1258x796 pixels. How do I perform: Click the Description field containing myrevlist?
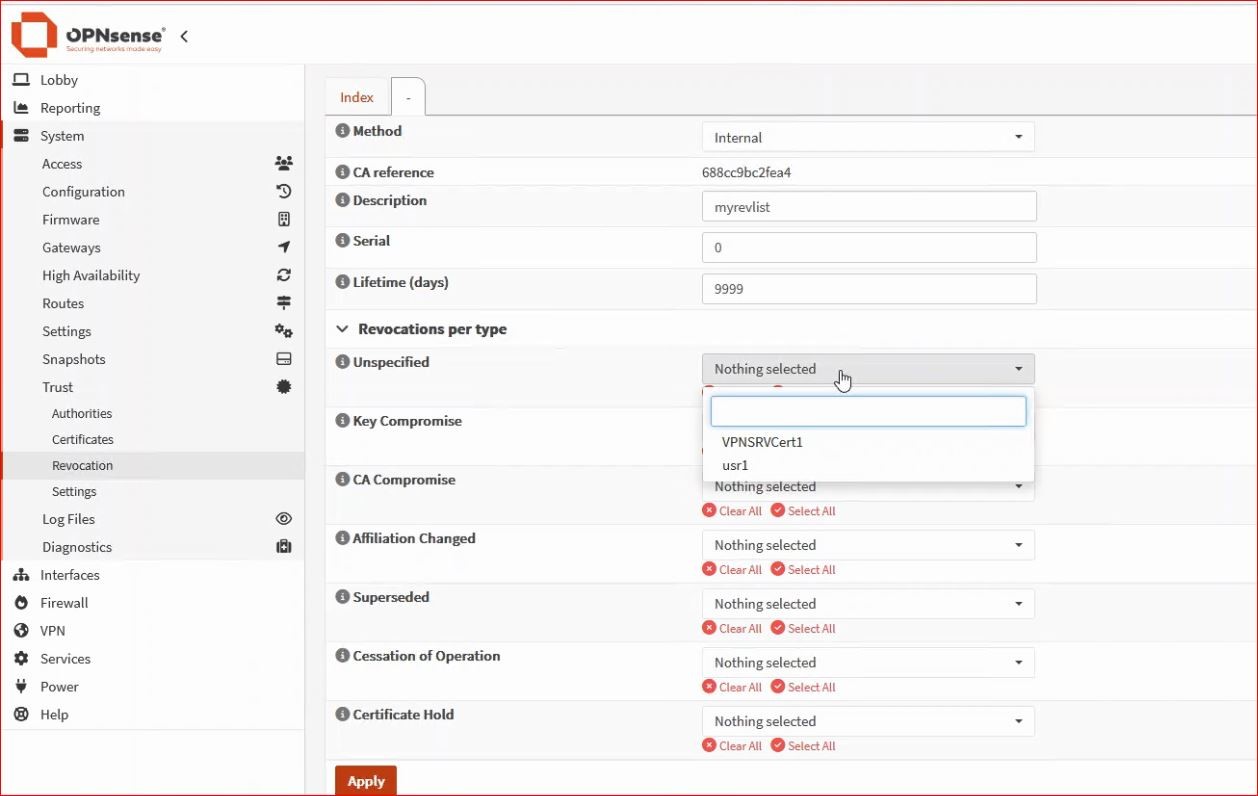point(868,207)
